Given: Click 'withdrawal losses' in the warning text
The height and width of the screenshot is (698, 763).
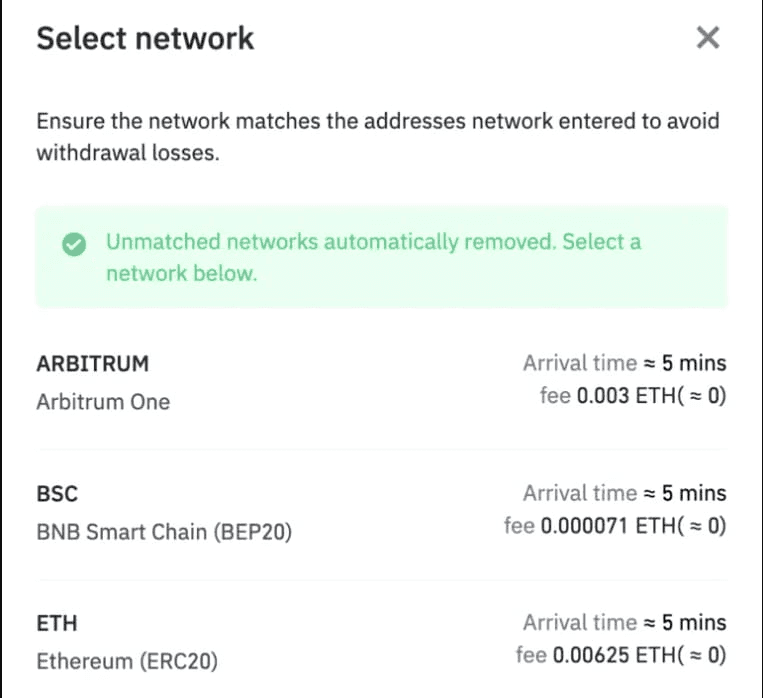Looking at the screenshot, I should click(x=127, y=154).
